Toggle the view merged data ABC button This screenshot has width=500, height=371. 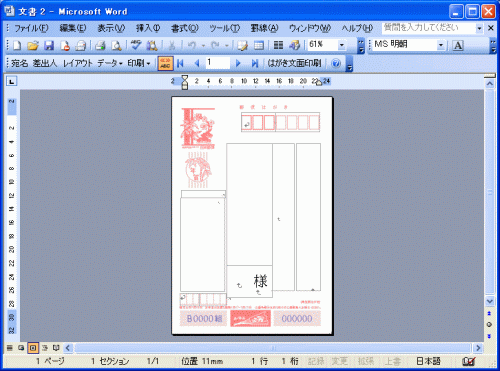pyautogui.click(x=166, y=63)
